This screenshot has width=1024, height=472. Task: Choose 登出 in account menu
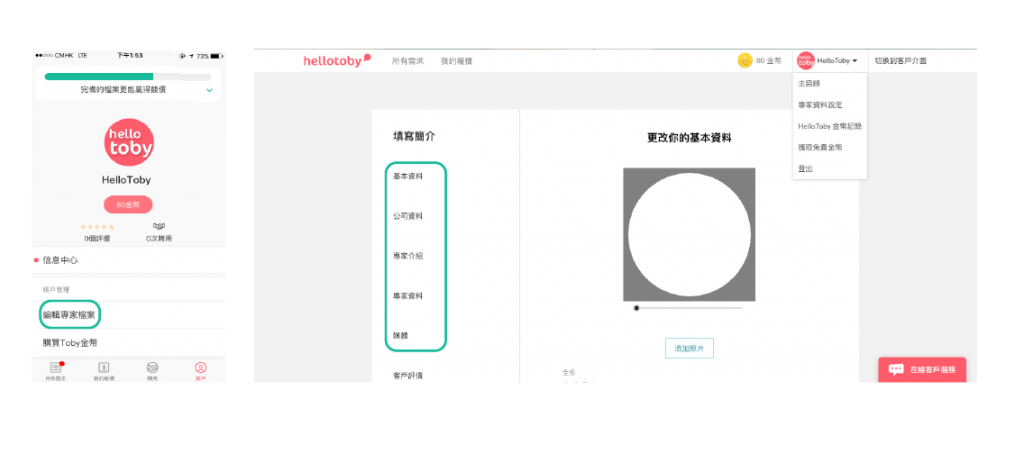point(806,168)
